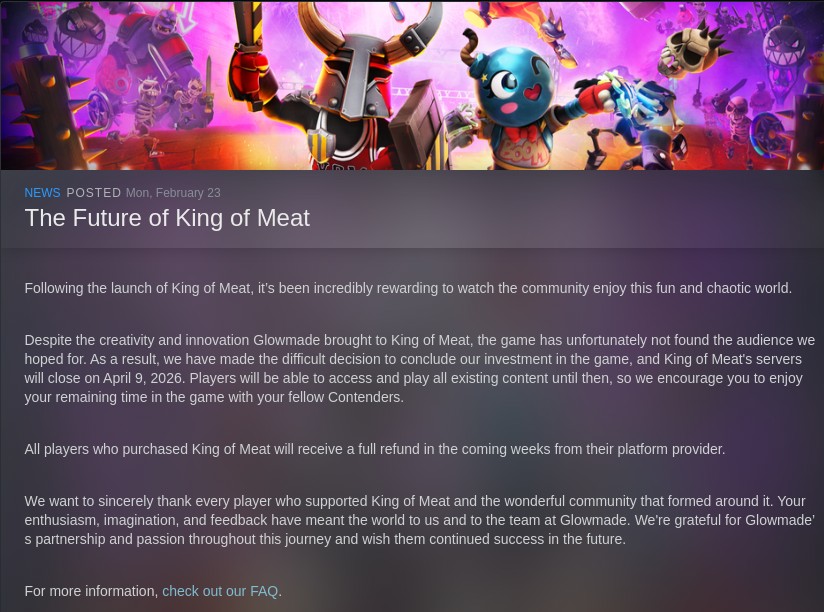Click the paragraph starting "Despite the creativity"
Image resolution: width=824 pixels, height=612 pixels.
coord(418,368)
